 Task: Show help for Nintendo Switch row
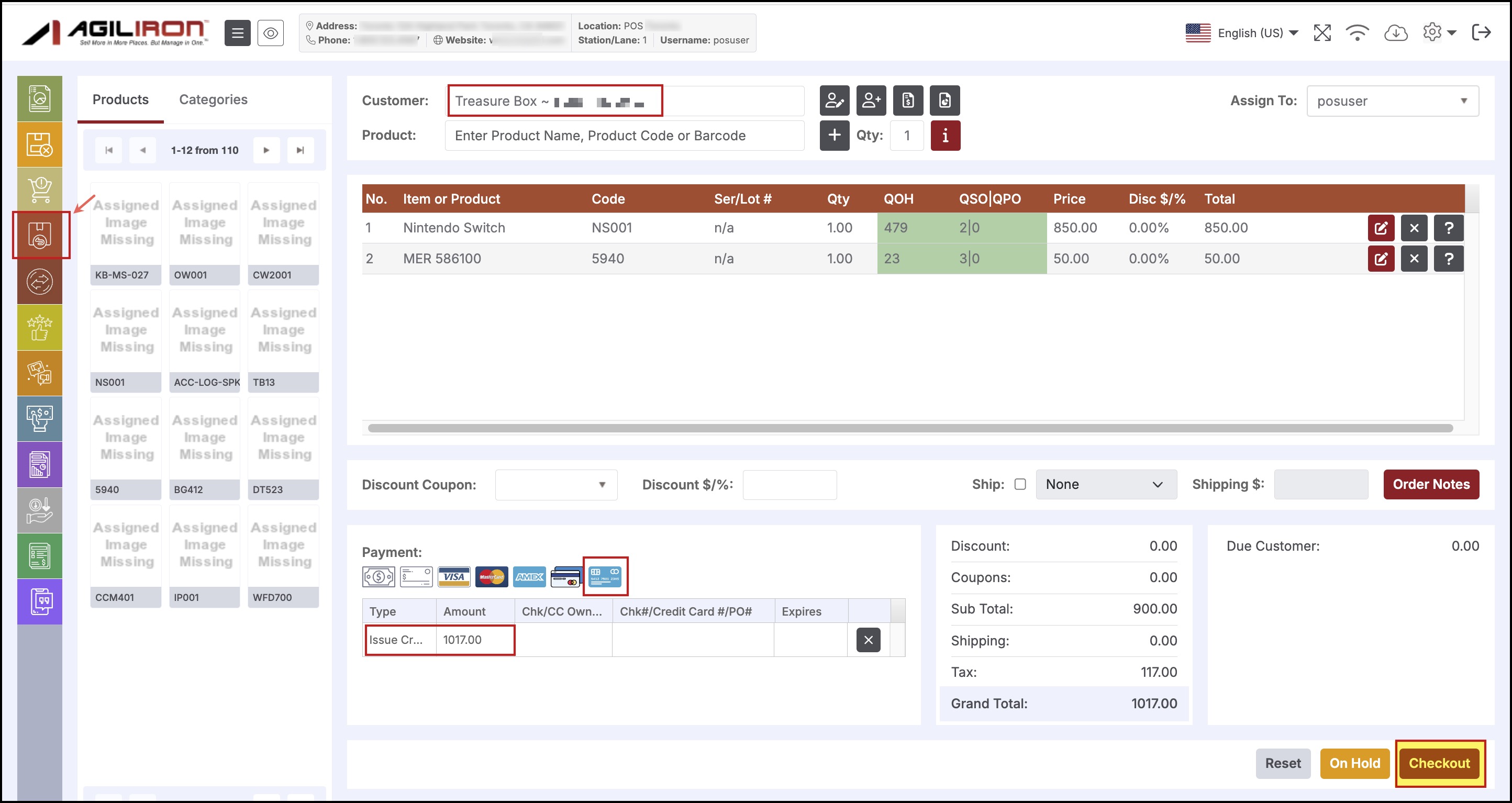tap(1448, 228)
